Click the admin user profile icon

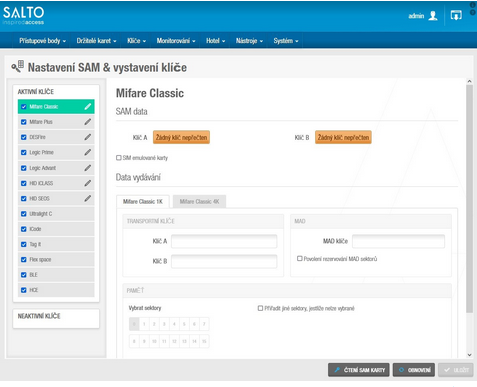tap(433, 16)
